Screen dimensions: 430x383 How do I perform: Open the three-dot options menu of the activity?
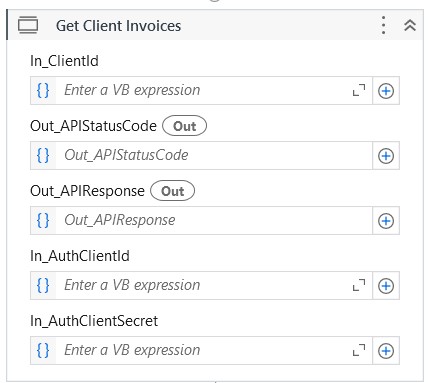pos(384,25)
